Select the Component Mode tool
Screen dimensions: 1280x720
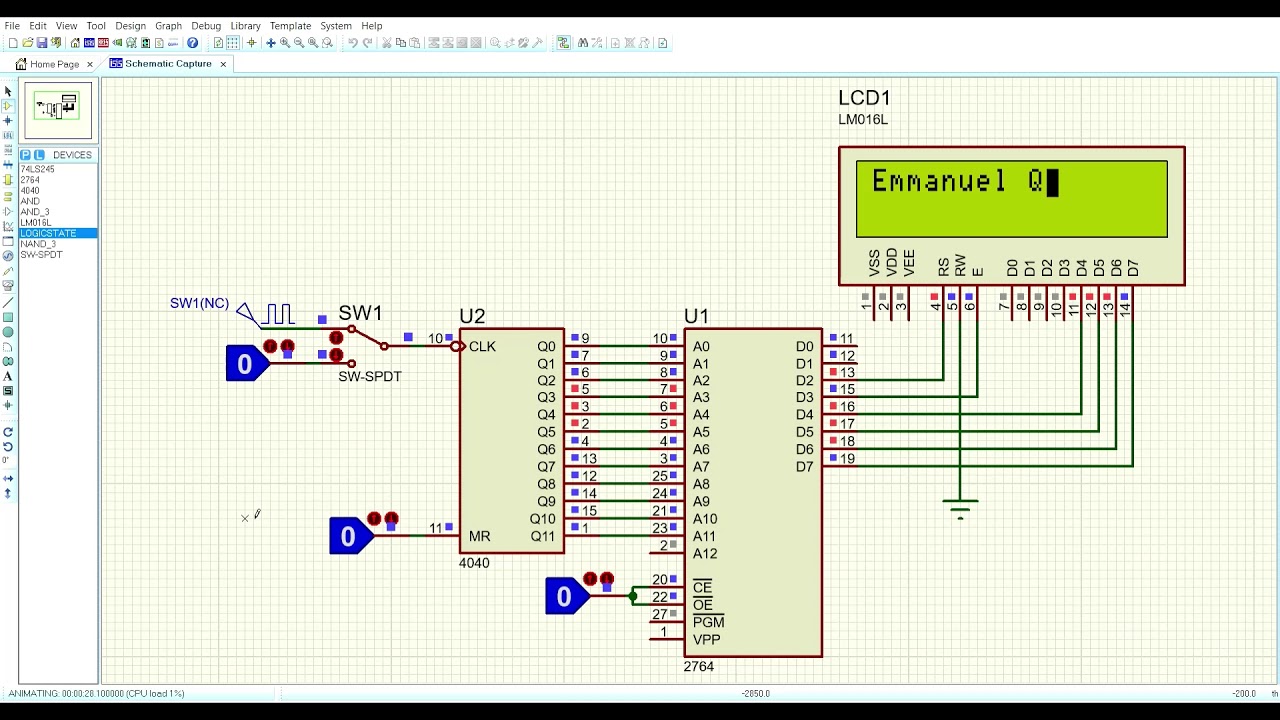[8, 106]
